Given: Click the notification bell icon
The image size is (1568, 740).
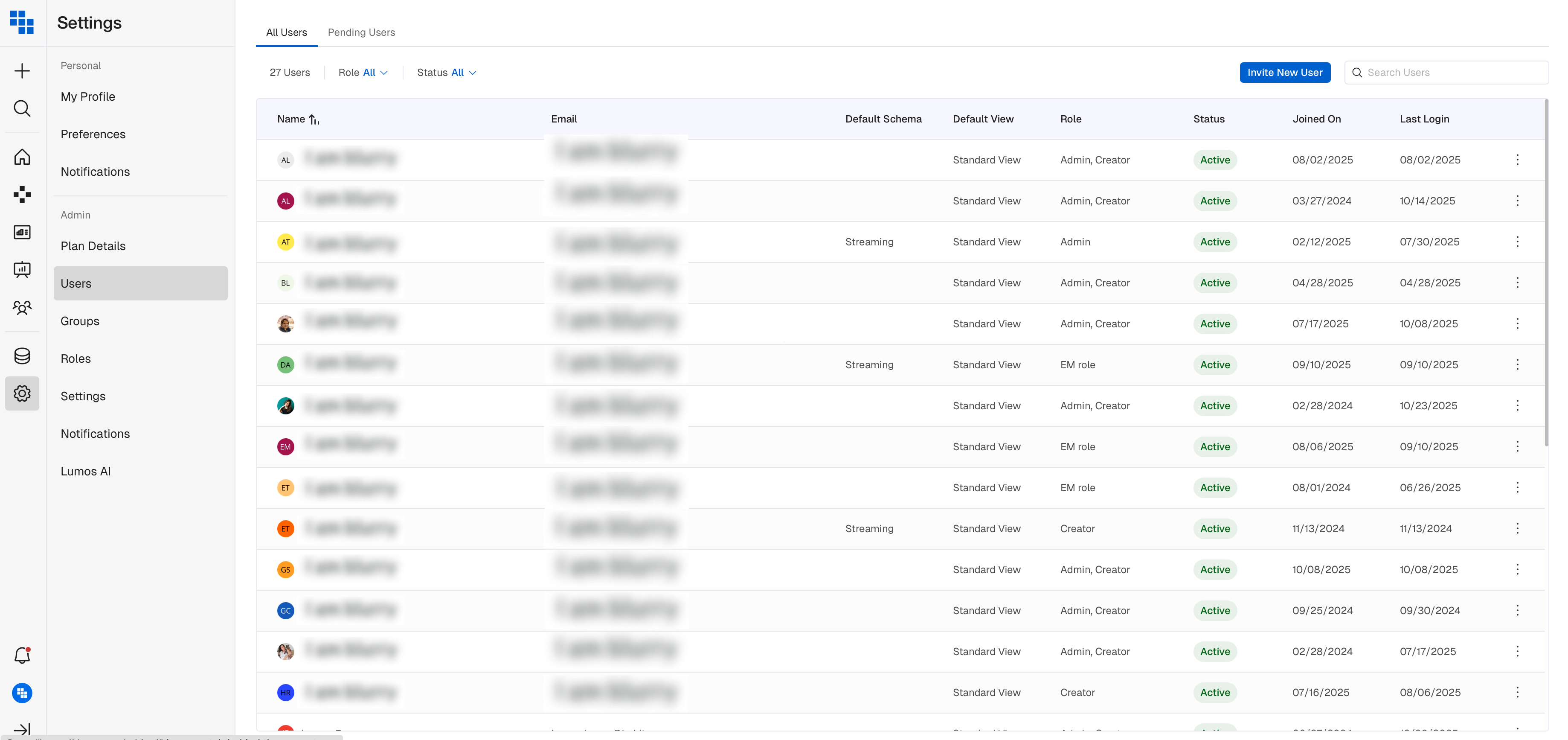Looking at the screenshot, I should pos(22,656).
